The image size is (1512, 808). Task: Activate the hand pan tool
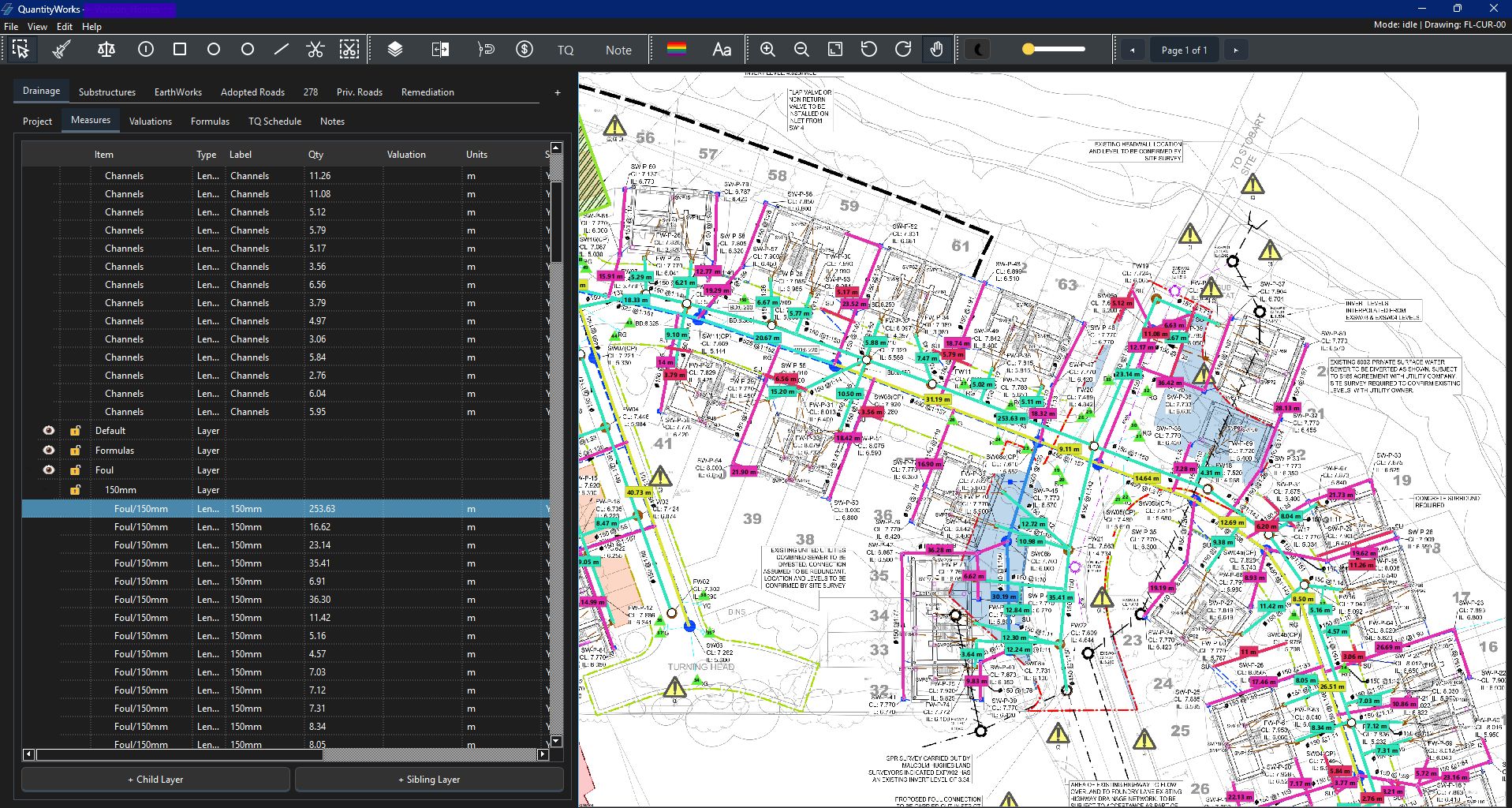(937, 49)
